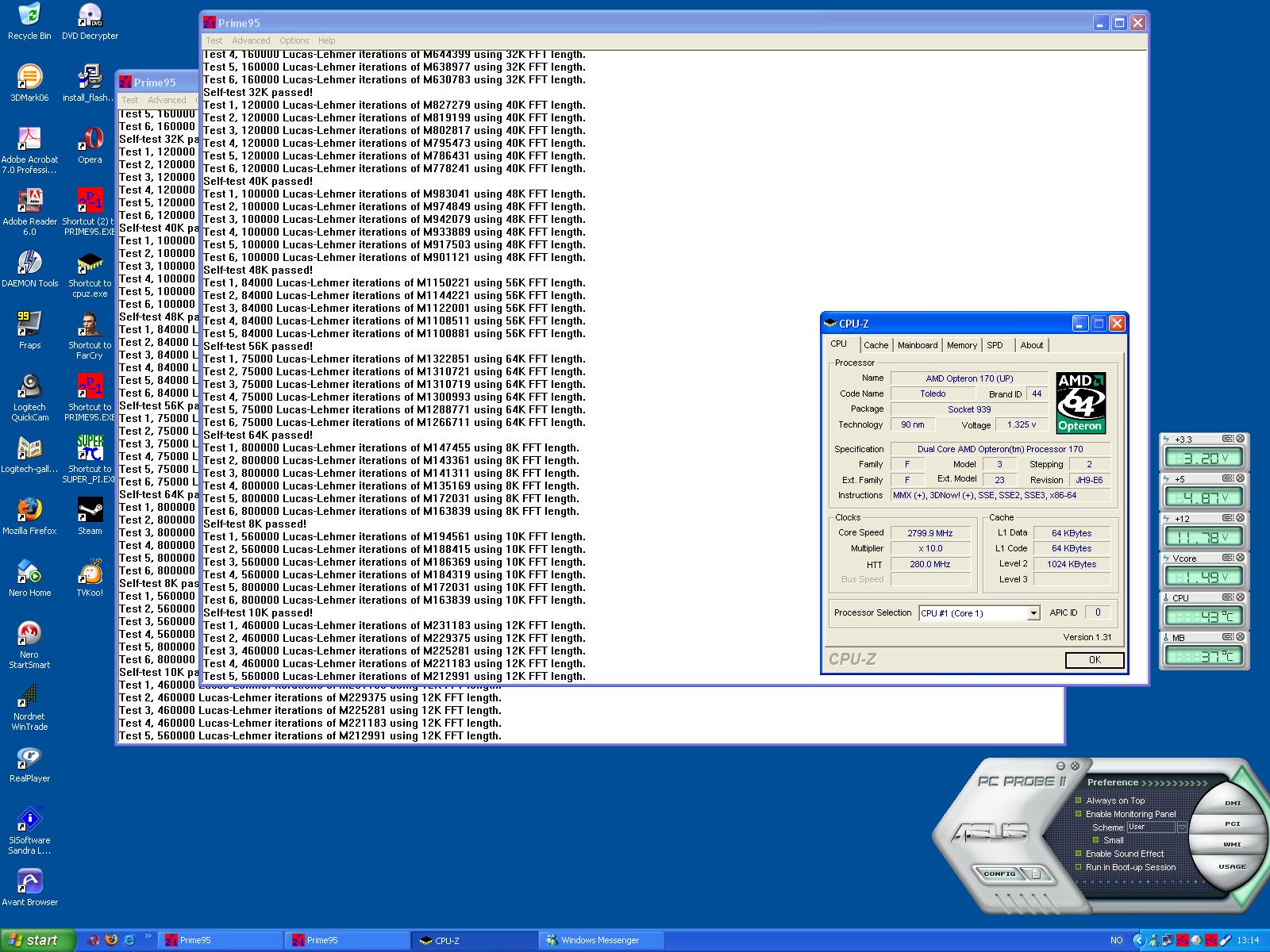
Task: Expand hidden system tray icons arrow
Action: (x=1138, y=940)
